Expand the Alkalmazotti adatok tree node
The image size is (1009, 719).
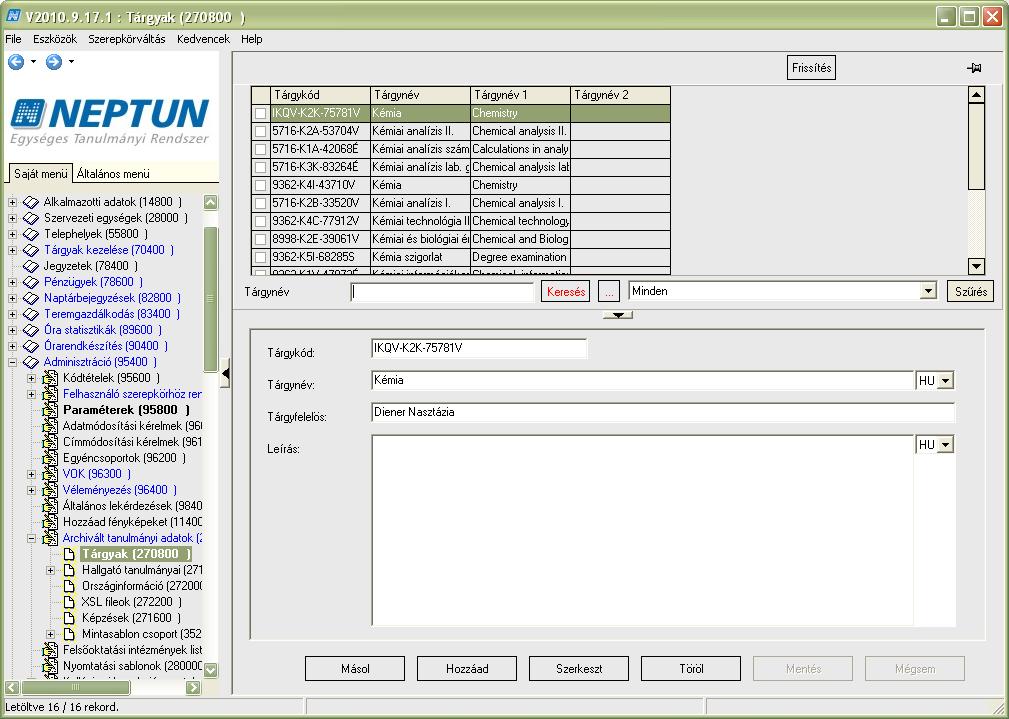pos(12,202)
